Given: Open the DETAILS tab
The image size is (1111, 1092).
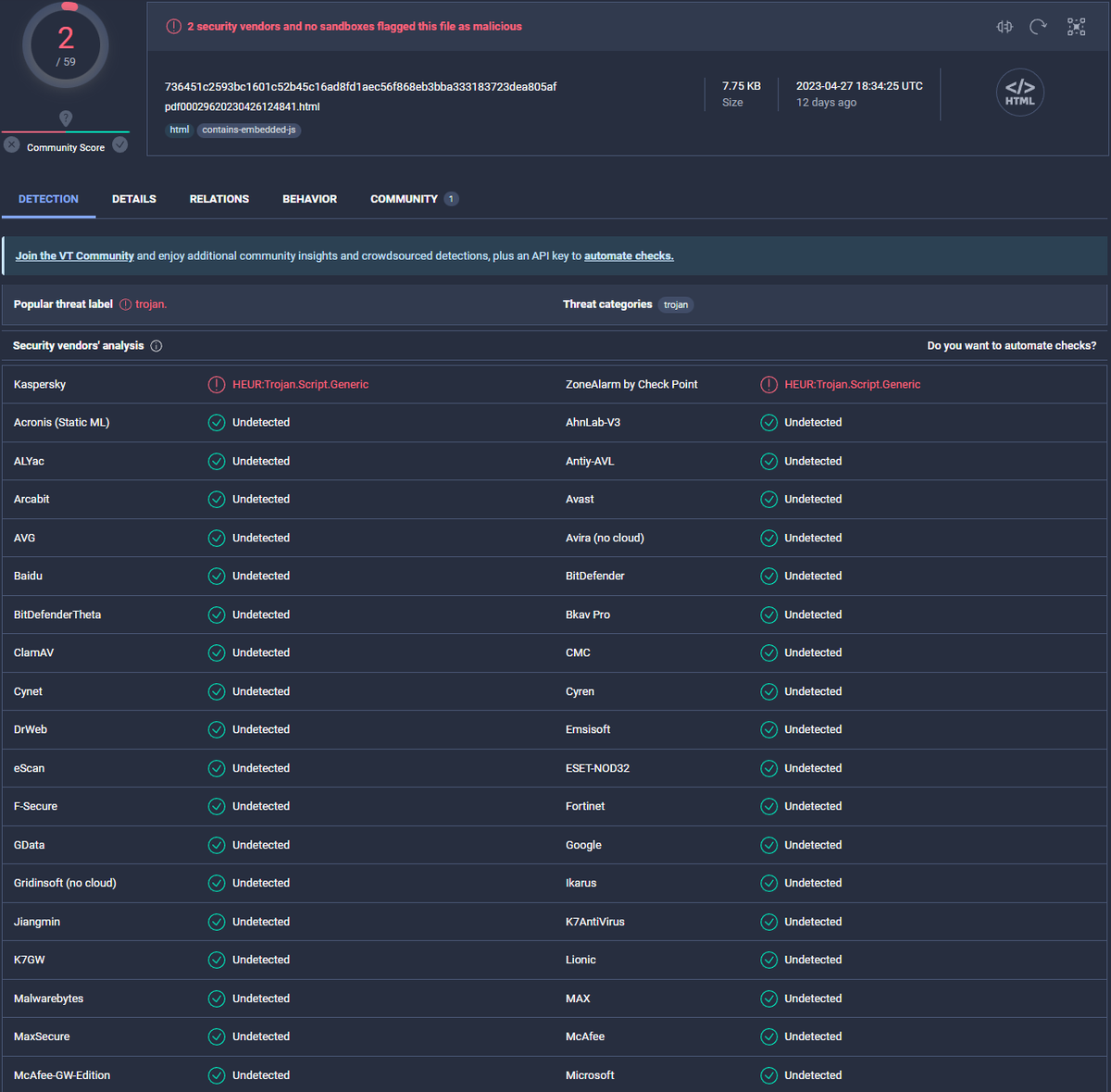Looking at the screenshot, I should click(x=134, y=199).
